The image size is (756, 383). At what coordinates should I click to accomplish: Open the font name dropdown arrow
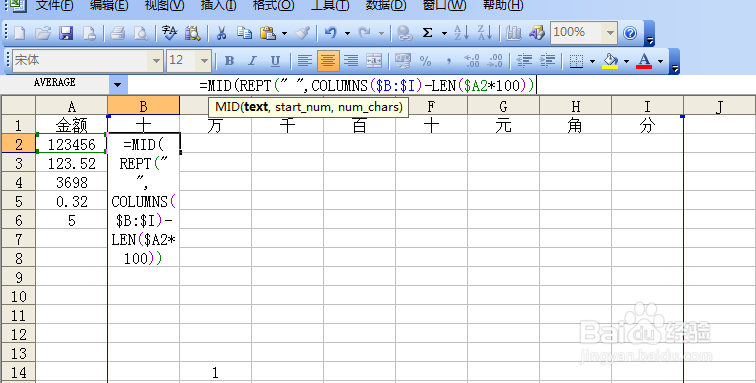(156, 61)
